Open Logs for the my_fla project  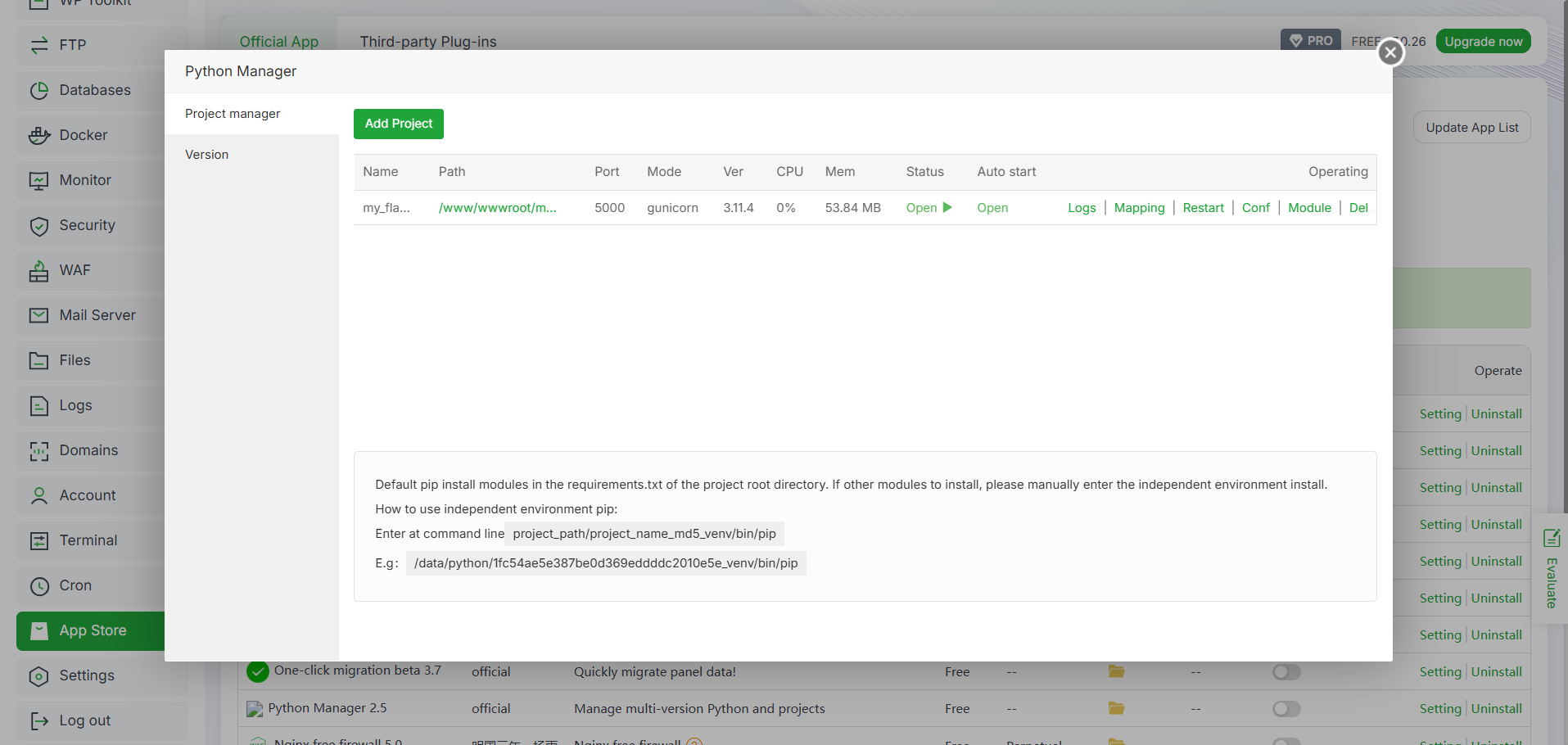click(1082, 208)
